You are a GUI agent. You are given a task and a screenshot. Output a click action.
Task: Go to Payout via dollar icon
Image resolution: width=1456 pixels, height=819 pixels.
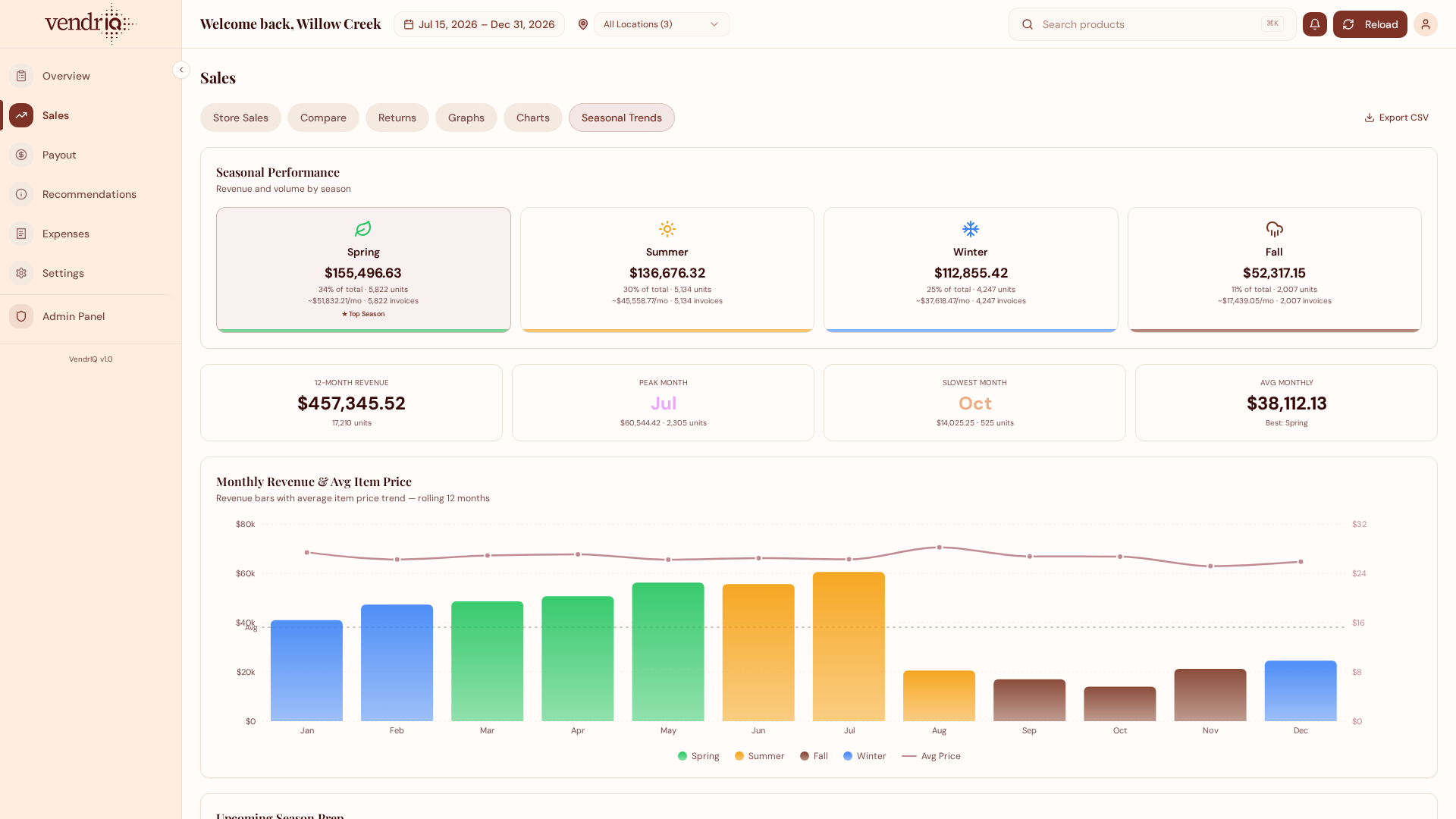(x=21, y=155)
